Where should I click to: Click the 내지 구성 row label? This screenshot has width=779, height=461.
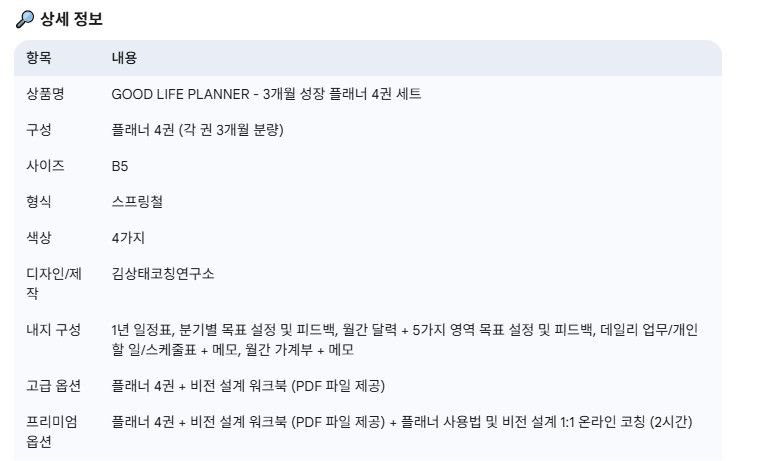[53, 330]
